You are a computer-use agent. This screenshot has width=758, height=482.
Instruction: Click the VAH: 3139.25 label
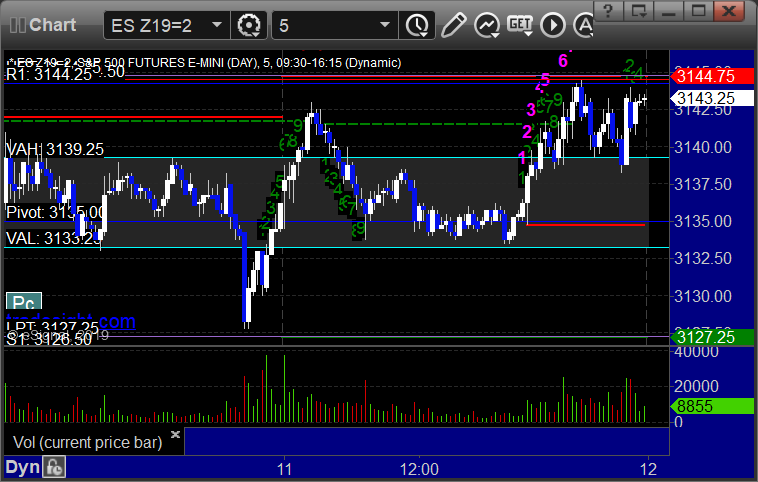54,149
